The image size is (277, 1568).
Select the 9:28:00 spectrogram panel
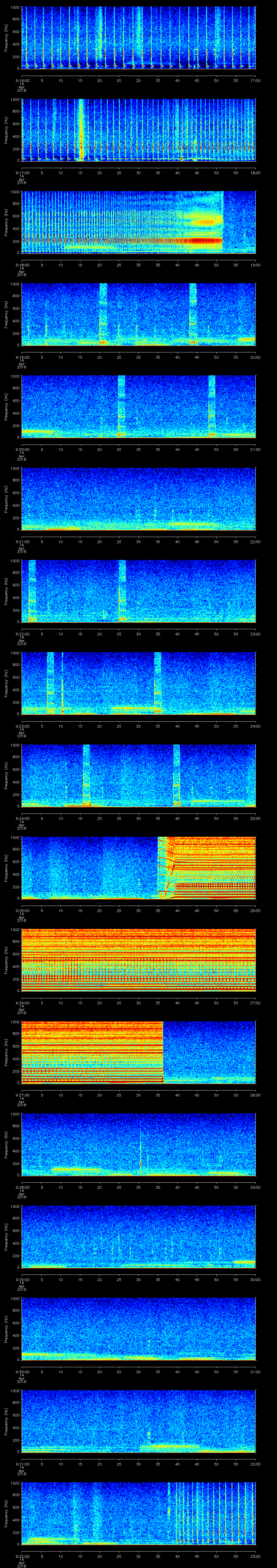click(x=138, y=1144)
